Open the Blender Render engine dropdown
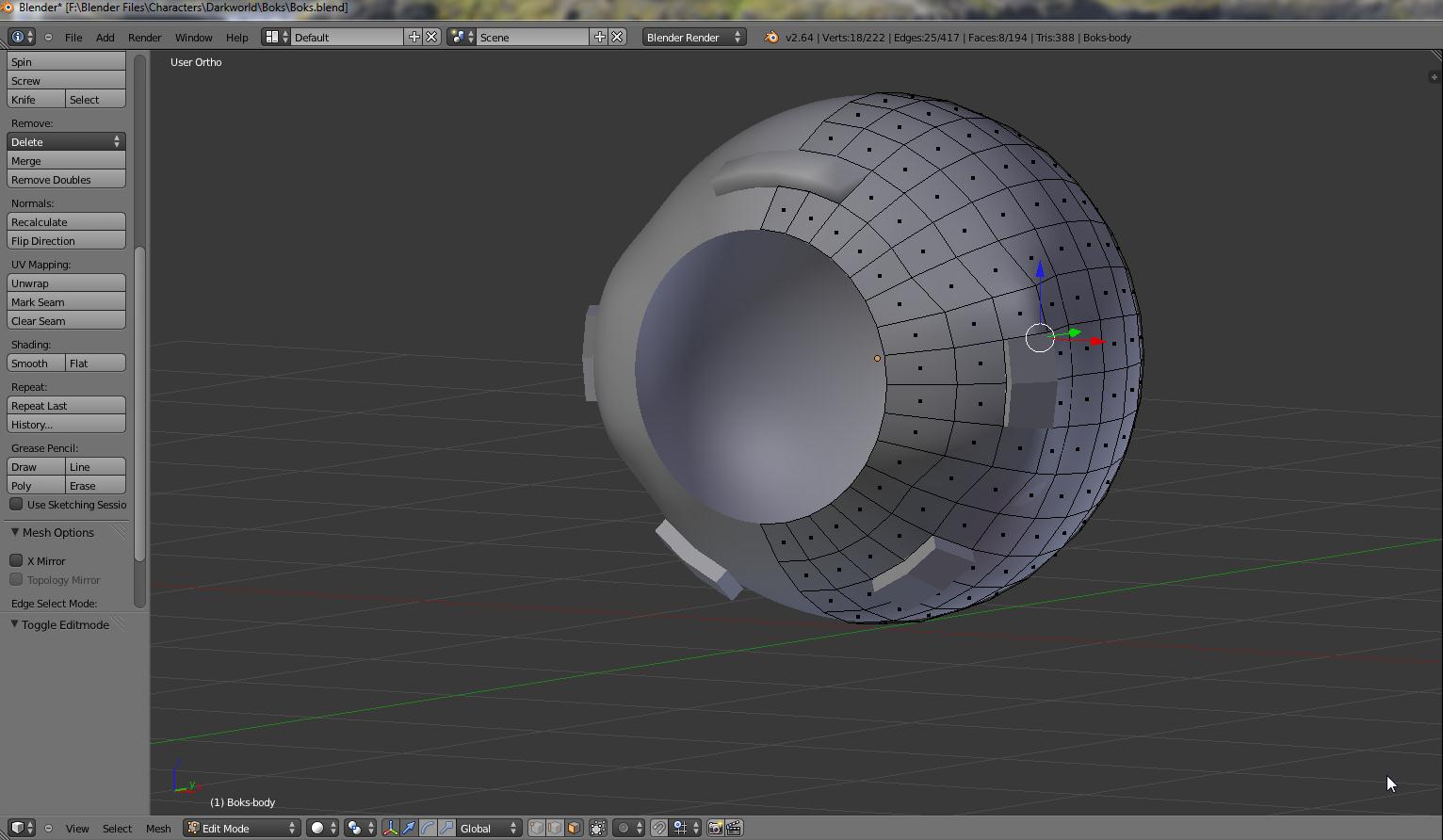 693,37
